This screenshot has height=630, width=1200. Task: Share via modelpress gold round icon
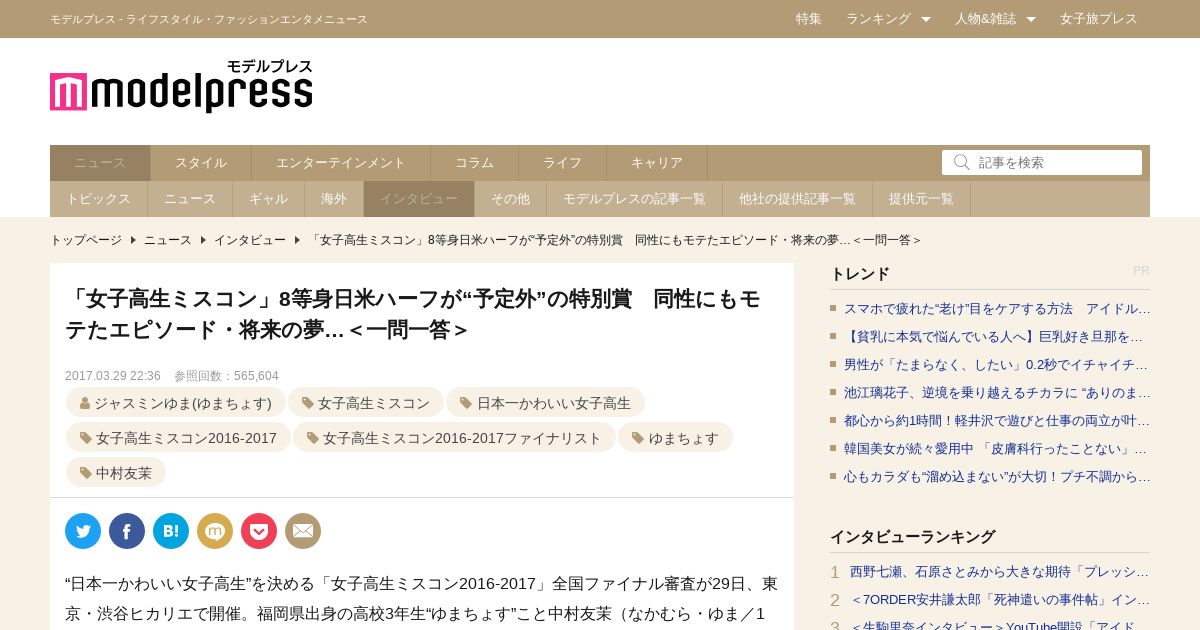(215, 531)
